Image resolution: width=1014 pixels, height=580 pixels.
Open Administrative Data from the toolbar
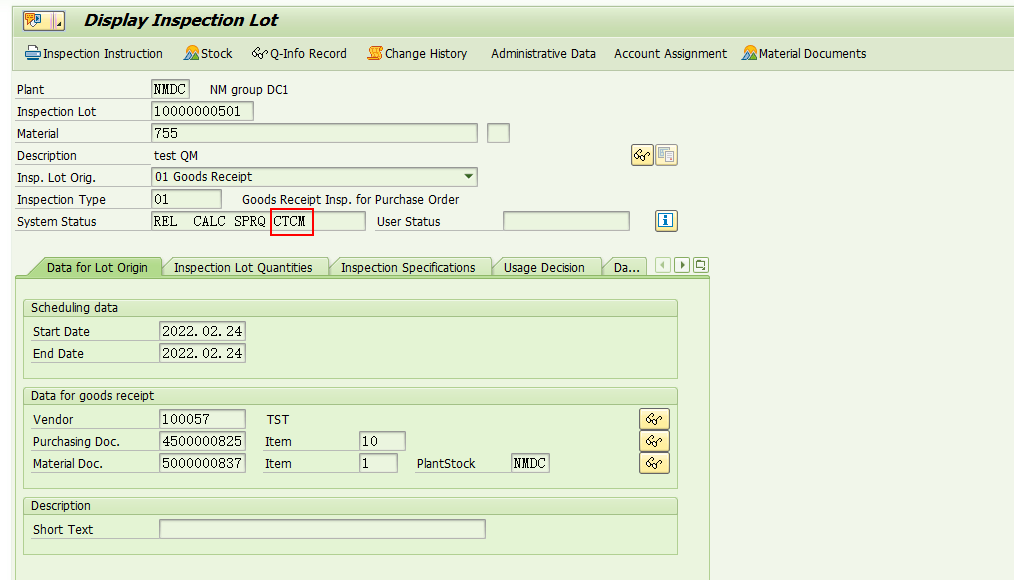[543, 53]
